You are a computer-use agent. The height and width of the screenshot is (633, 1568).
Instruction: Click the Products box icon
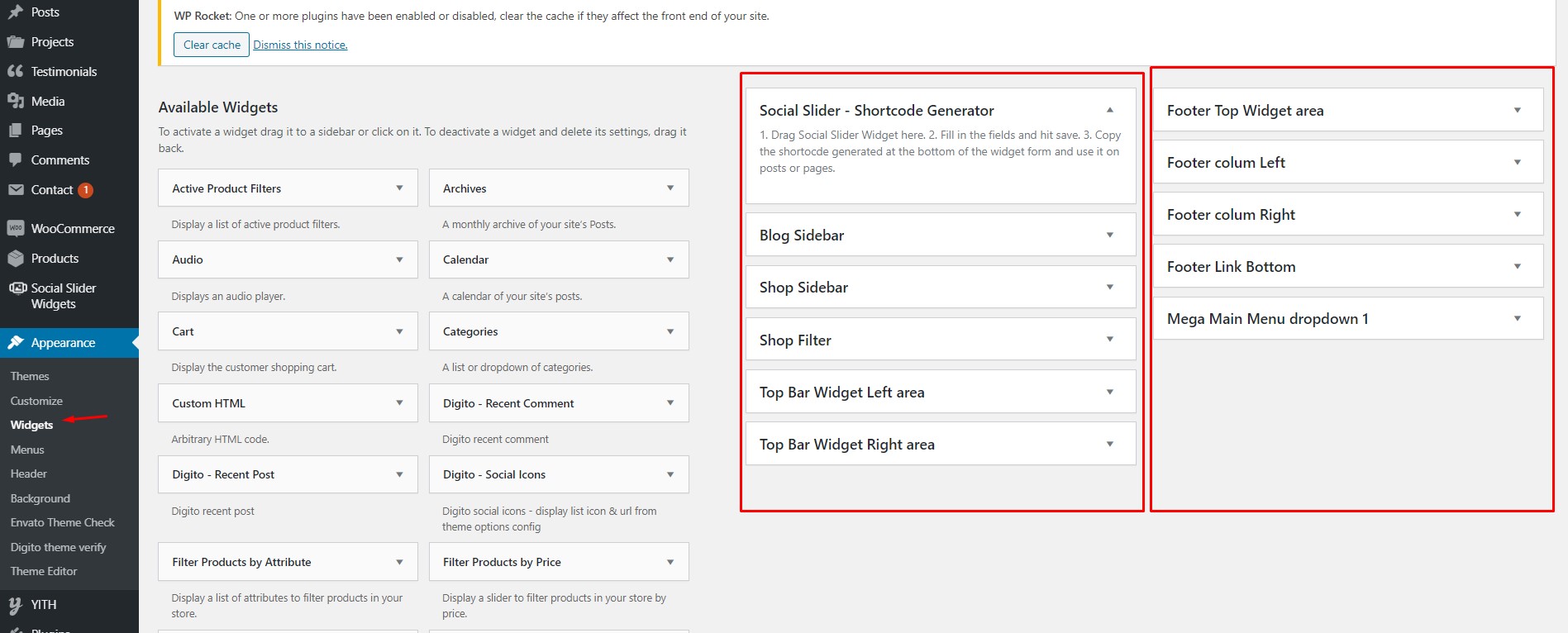click(15, 259)
